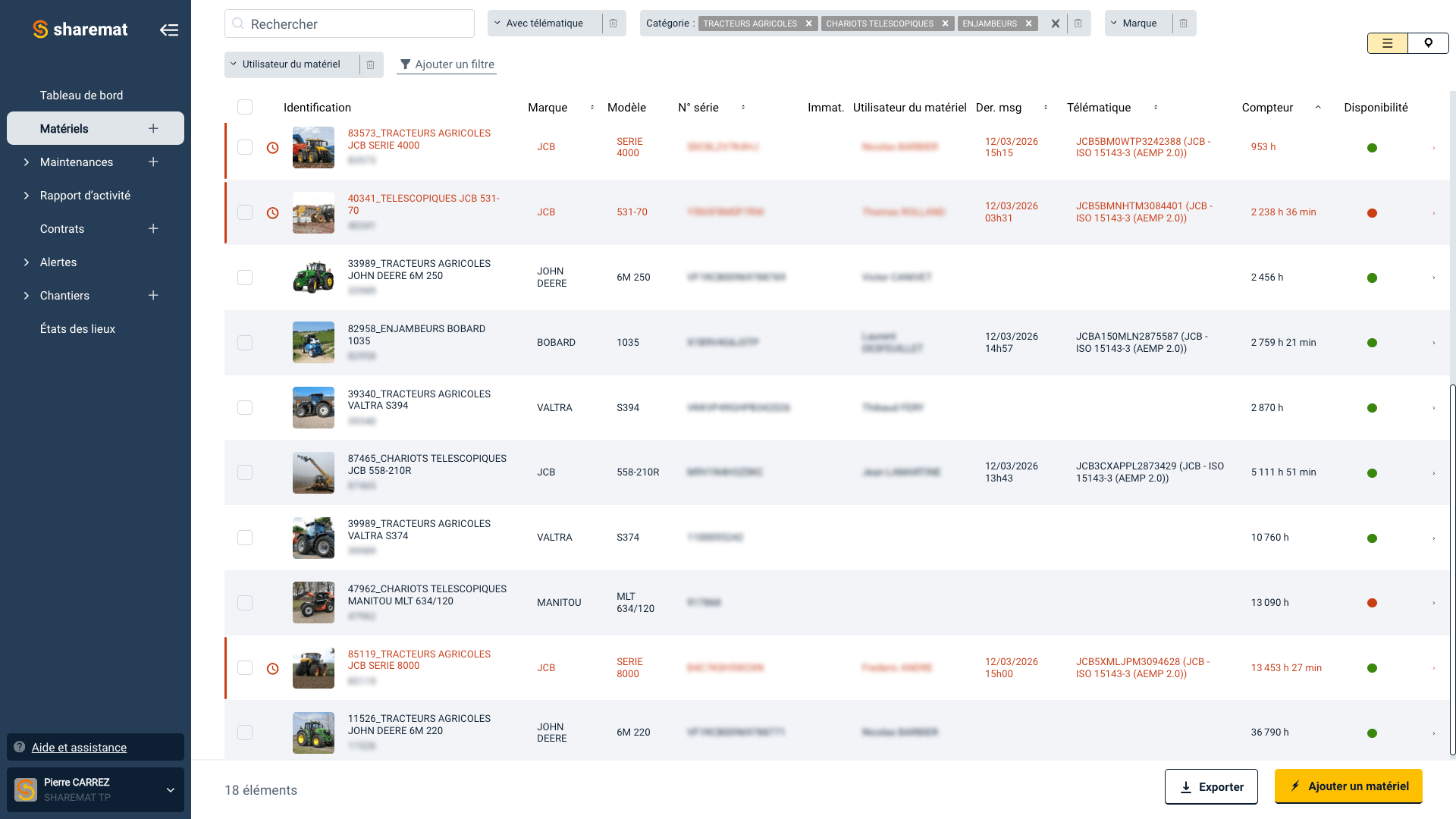The height and width of the screenshot is (819, 1456).
Task: Sort by Der. msg column
Action: click(x=1046, y=108)
